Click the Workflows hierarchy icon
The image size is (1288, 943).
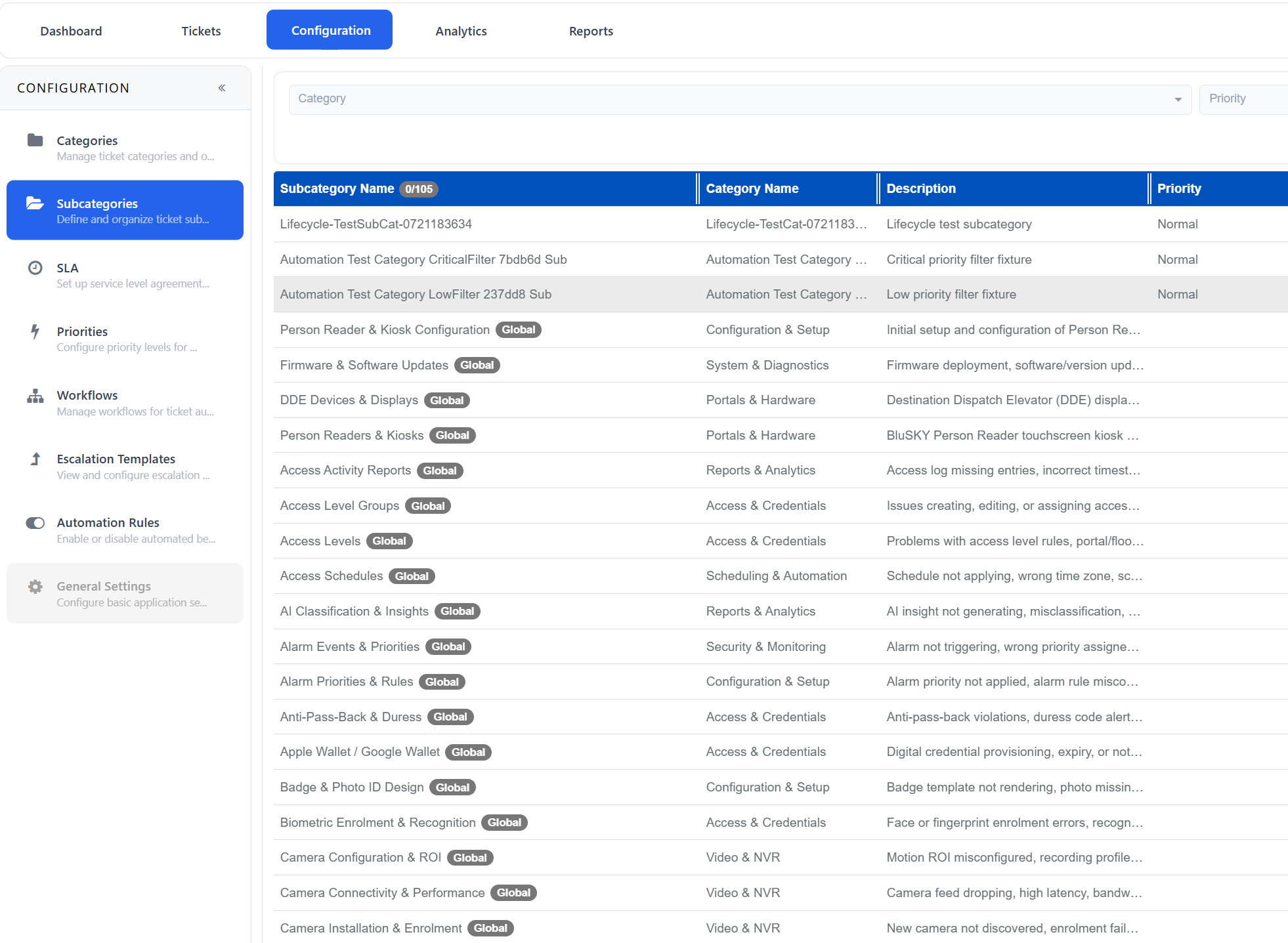point(35,396)
